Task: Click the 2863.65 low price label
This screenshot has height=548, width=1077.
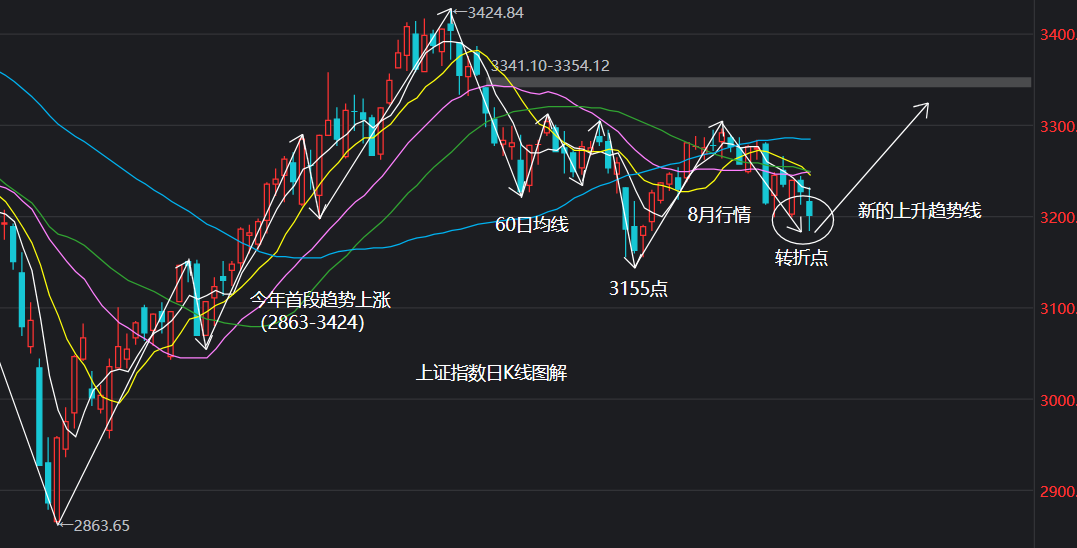Action: click(98, 525)
